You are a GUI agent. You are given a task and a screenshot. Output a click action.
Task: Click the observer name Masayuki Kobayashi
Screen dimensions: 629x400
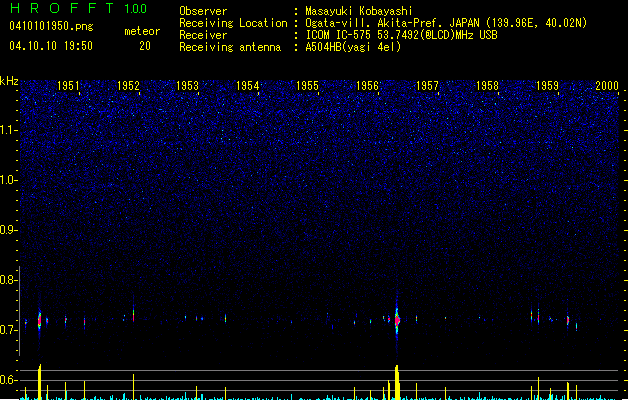pyautogui.click(x=359, y=11)
